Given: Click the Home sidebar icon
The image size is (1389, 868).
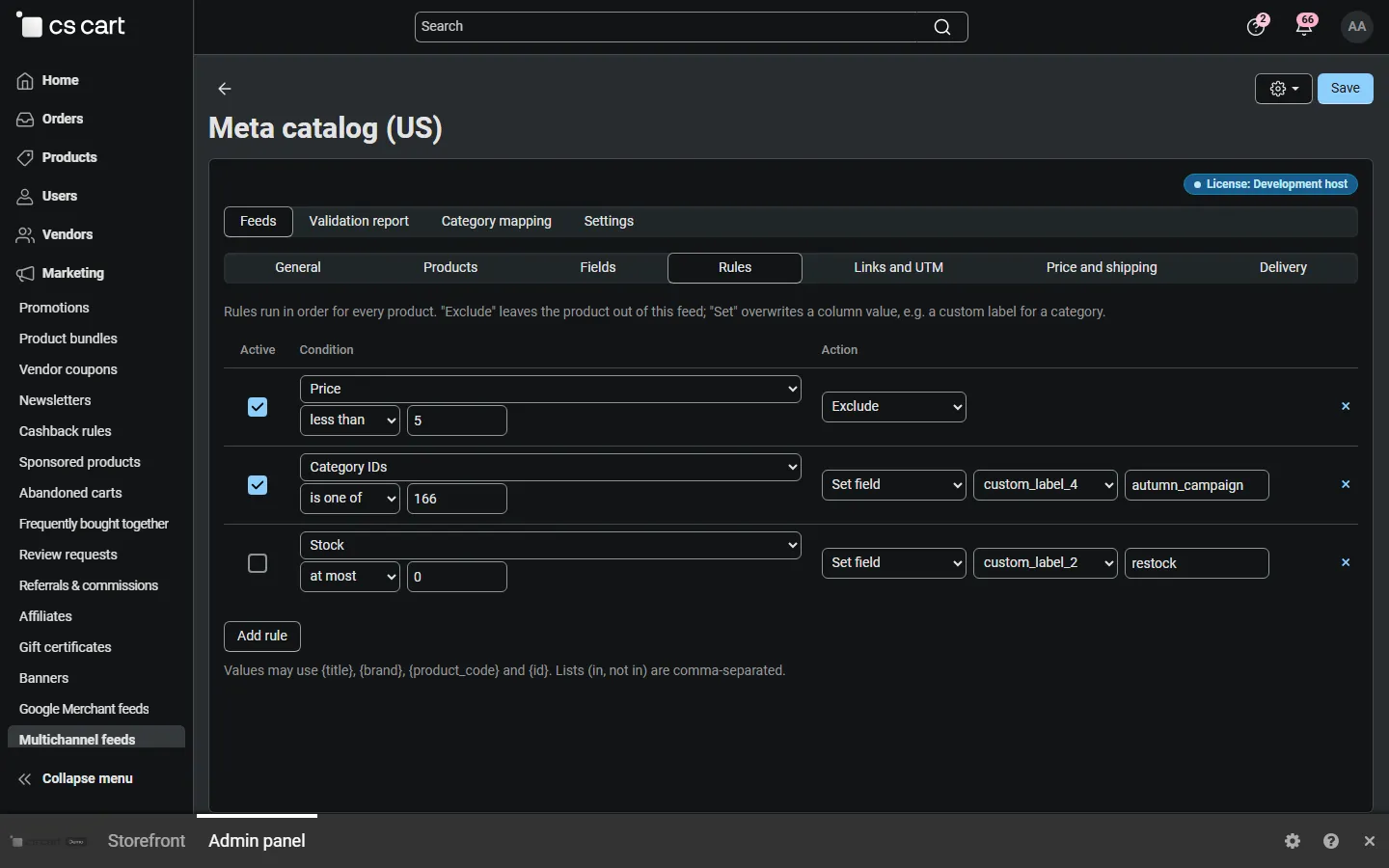Looking at the screenshot, I should [25, 81].
